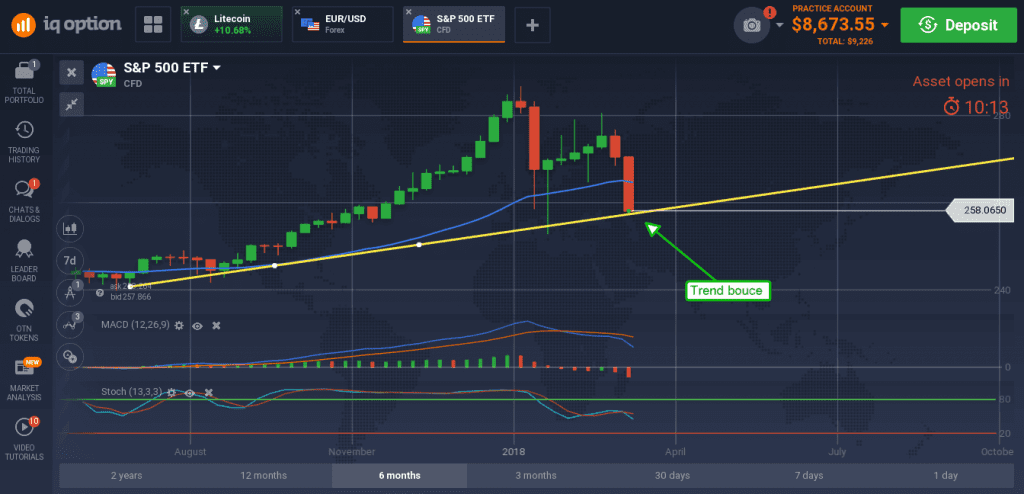Select the 6 months time range

(x=400, y=475)
